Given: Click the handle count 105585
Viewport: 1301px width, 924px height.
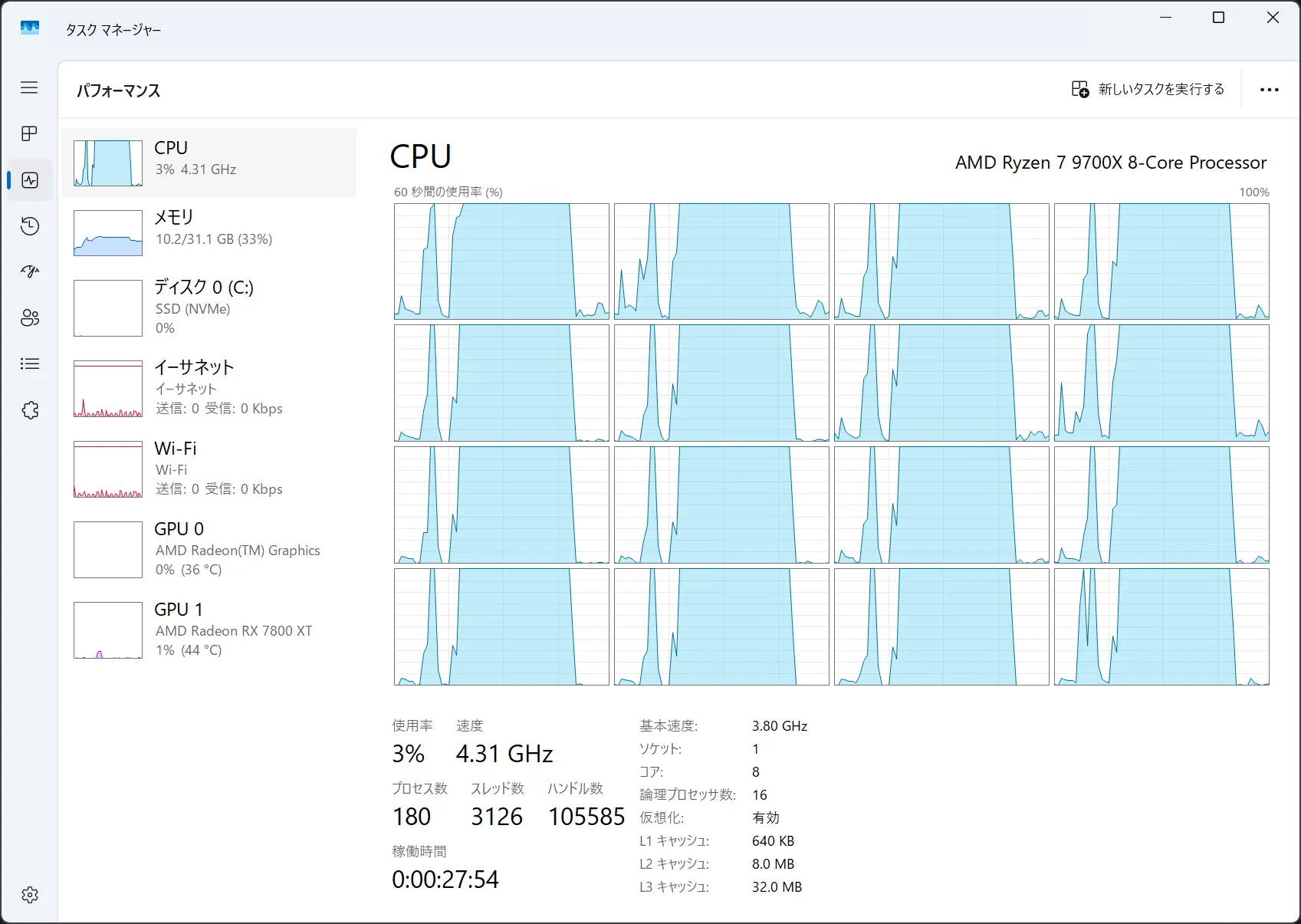Looking at the screenshot, I should coord(586,817).
